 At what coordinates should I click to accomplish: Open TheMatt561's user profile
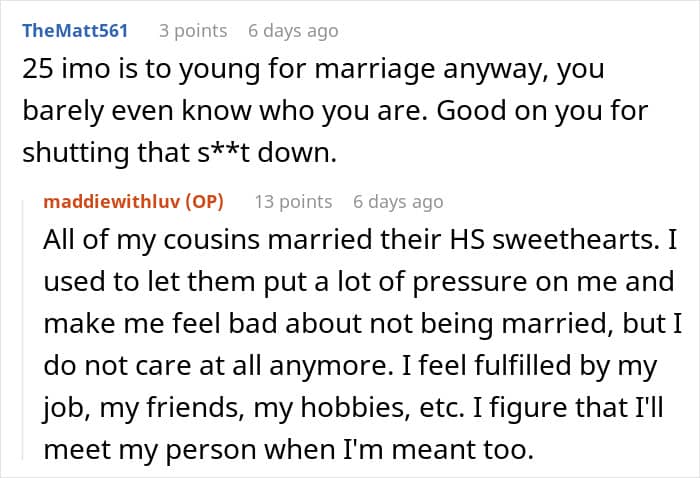point(75,31)
